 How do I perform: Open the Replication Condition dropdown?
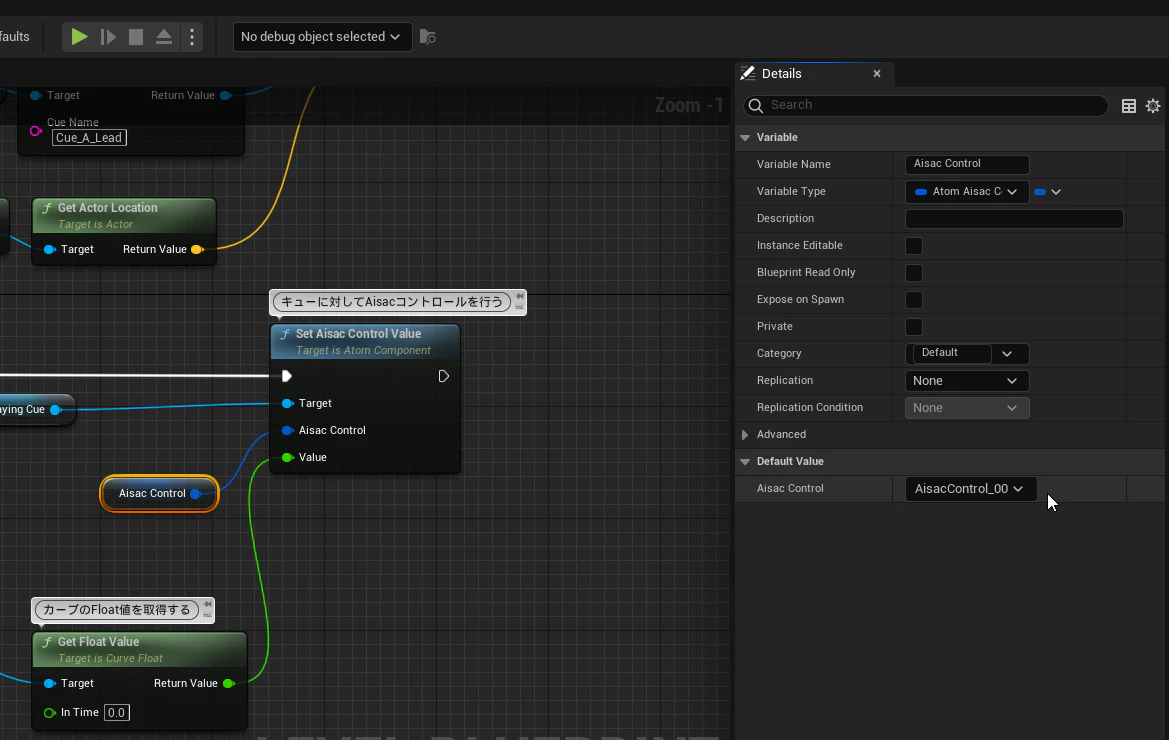coord(967,408)
